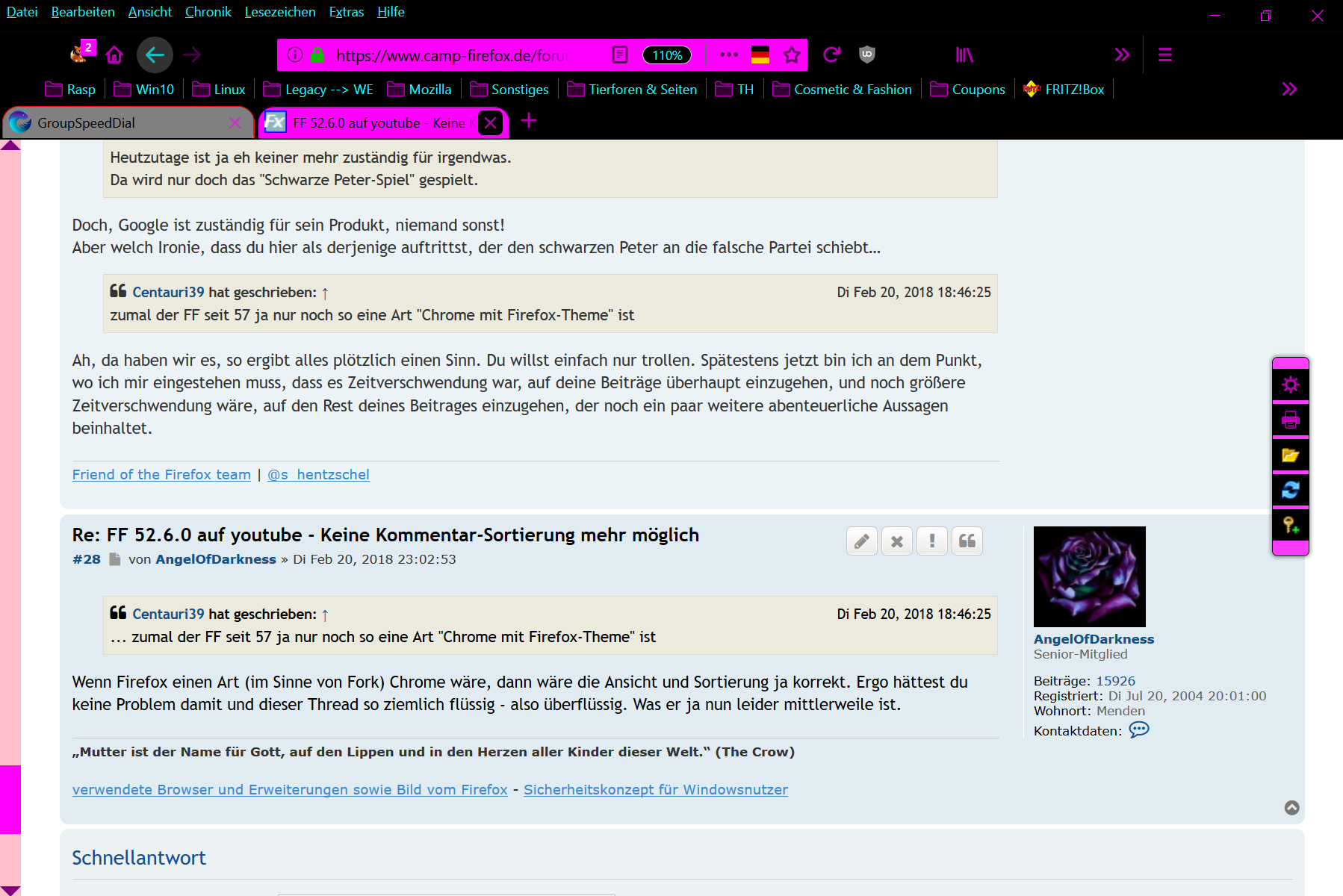1343x896 pixels.
Task: Close the GroupSpeedDial tab
Action: [235, 123]
